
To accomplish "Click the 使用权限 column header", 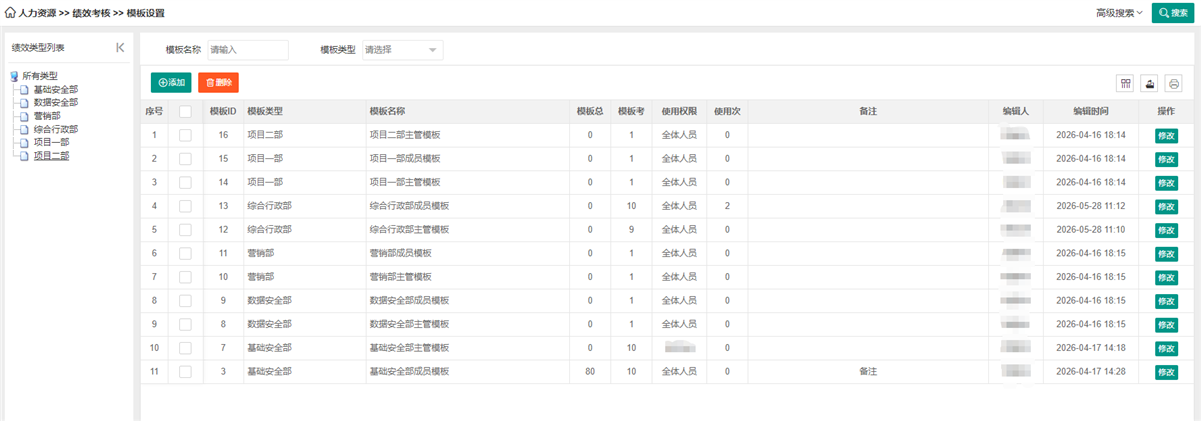I will [679, 111].
